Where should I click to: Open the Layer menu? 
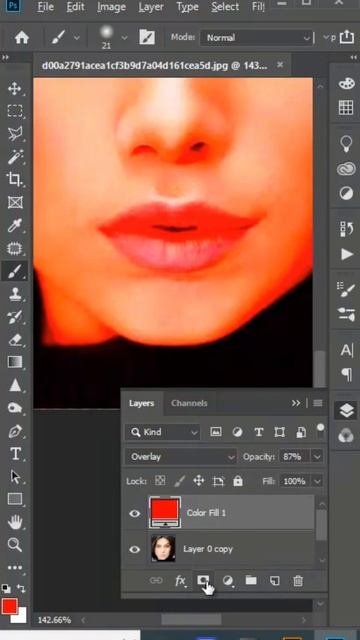click(x=151, y=7)
